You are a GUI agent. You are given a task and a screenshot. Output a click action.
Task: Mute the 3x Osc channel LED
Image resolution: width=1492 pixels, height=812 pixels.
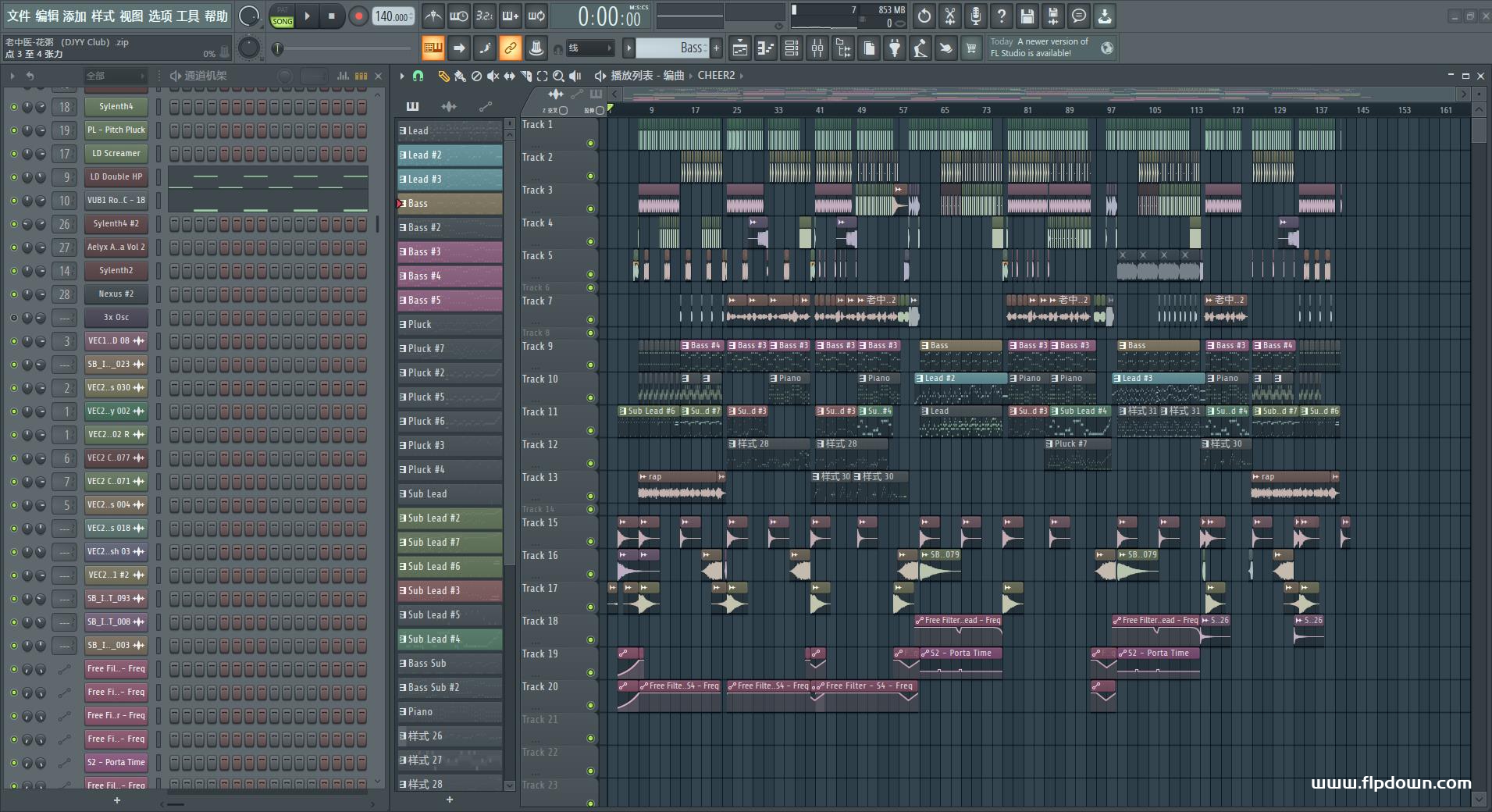point(13,318)
